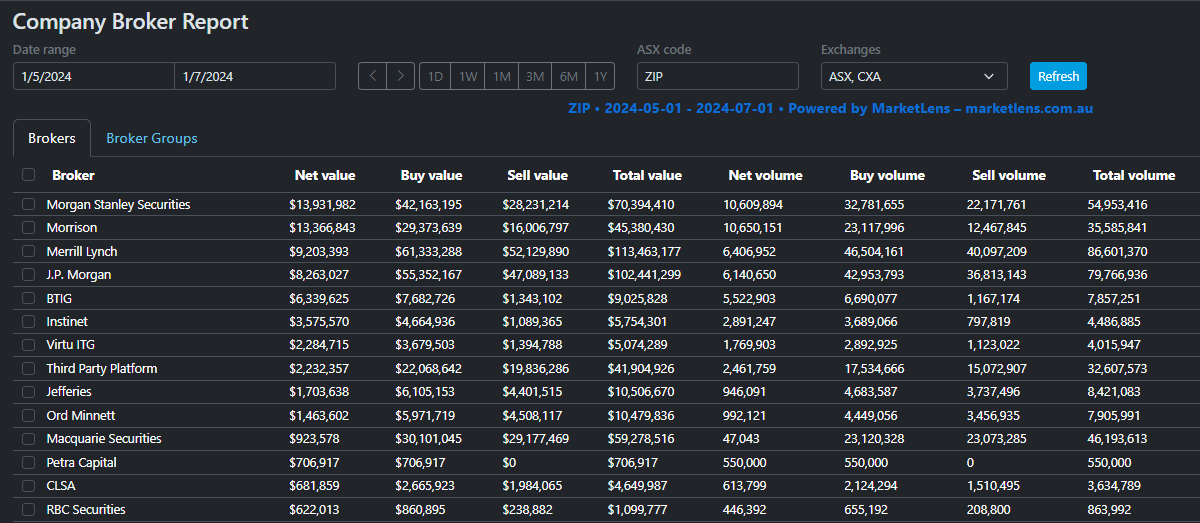The width and height of the screenshot is (1200, 523).
Task: Click broker name Morgan Stanley Securities
Action: [118, 204]
